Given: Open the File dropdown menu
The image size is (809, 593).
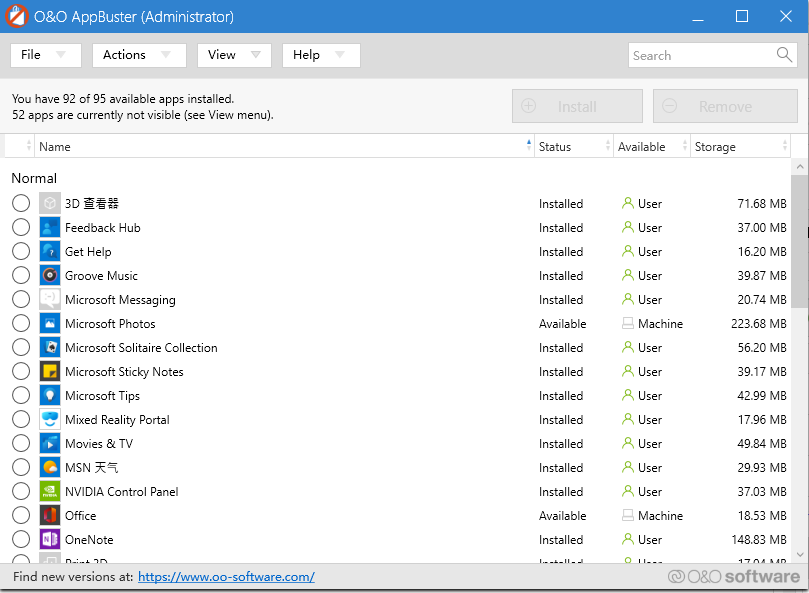Looking at the screenshot, I should click(x=46, y=55).
